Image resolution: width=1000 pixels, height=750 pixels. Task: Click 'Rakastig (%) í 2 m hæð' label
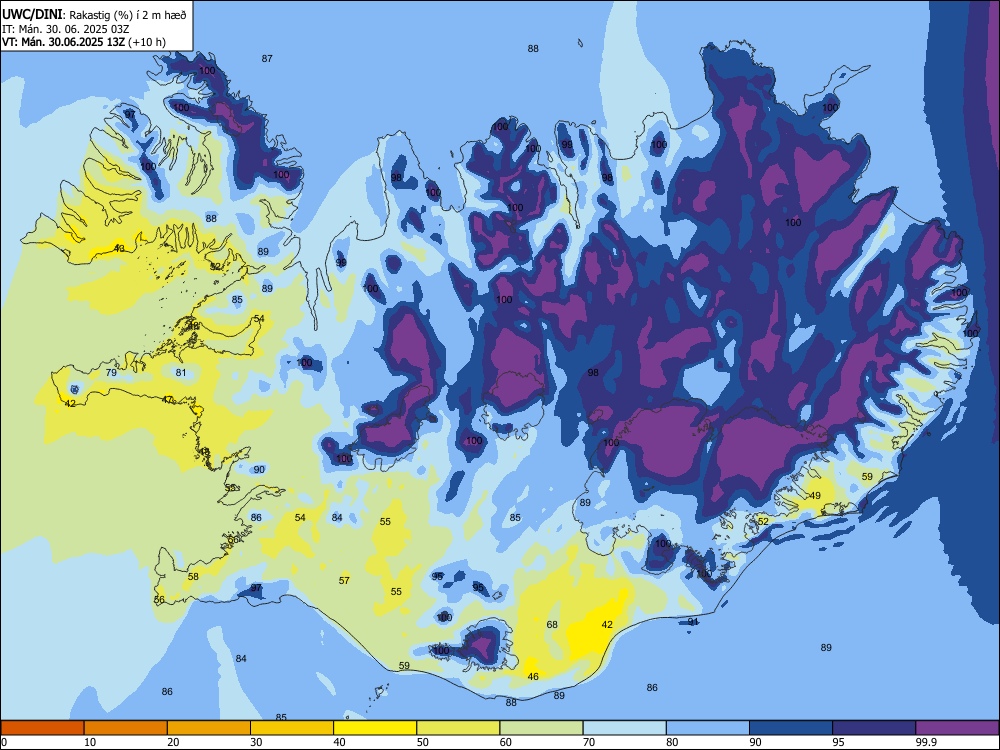[x=128, y=15]
